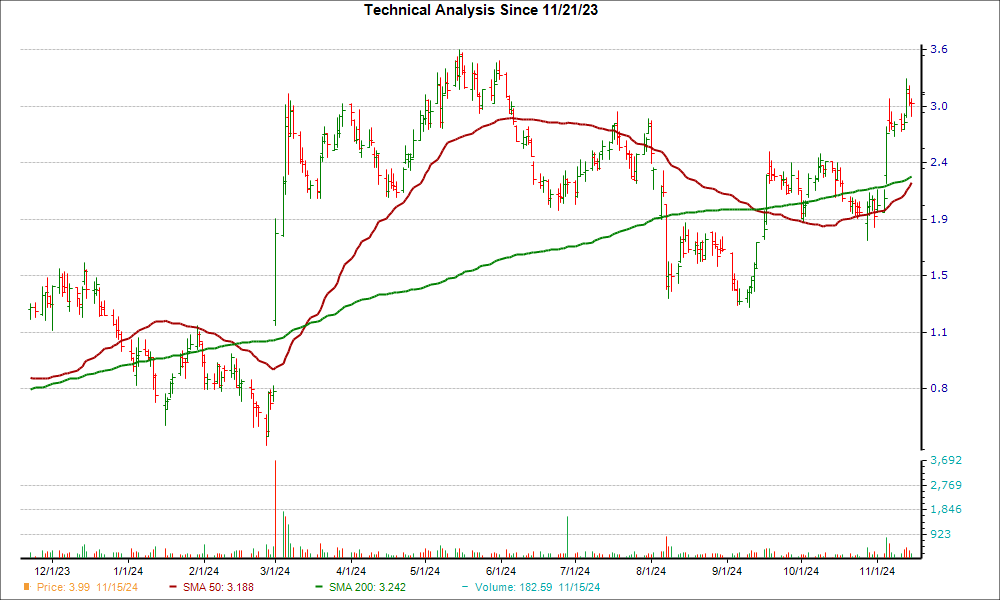Click the 923 volume axis label
1000x600 pixels.
tap(941, 534)
